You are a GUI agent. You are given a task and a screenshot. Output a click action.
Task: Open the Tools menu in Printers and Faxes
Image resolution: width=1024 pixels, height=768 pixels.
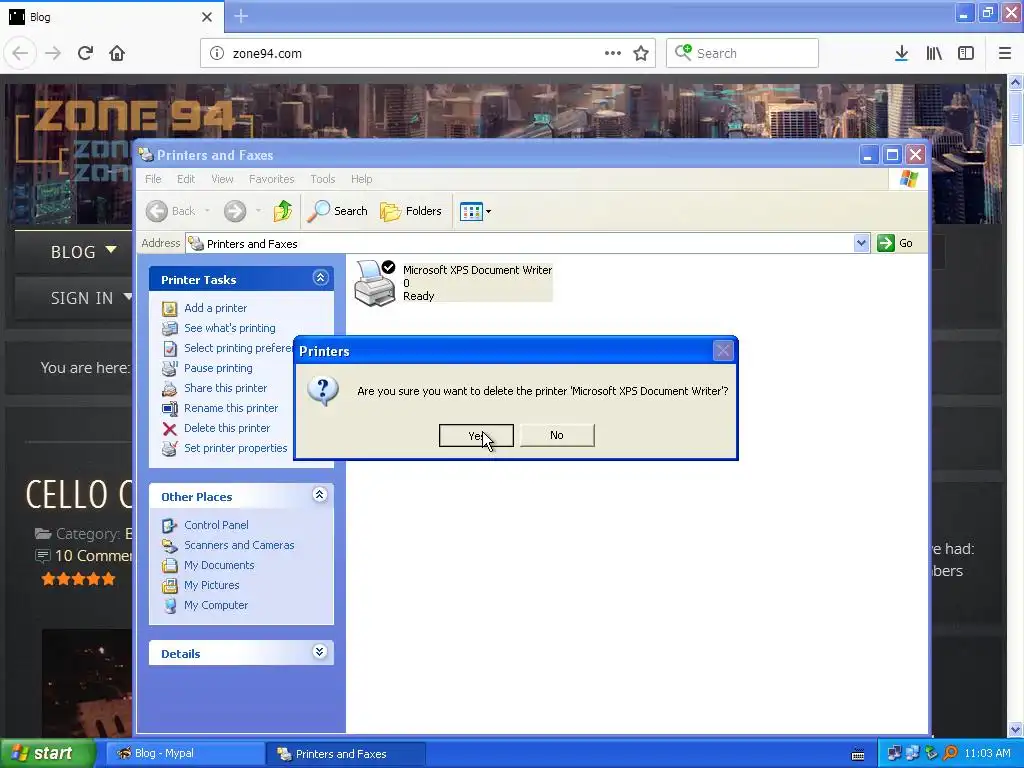pyautogui.click(x=323, y=179)
